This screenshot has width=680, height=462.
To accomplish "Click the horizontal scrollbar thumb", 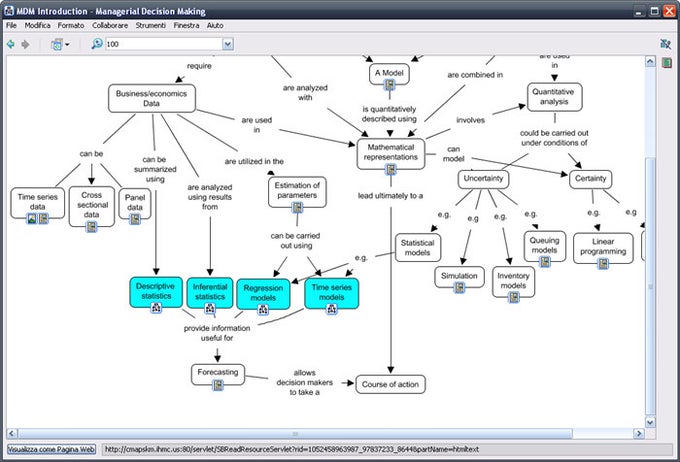I will tap(295, 433).
